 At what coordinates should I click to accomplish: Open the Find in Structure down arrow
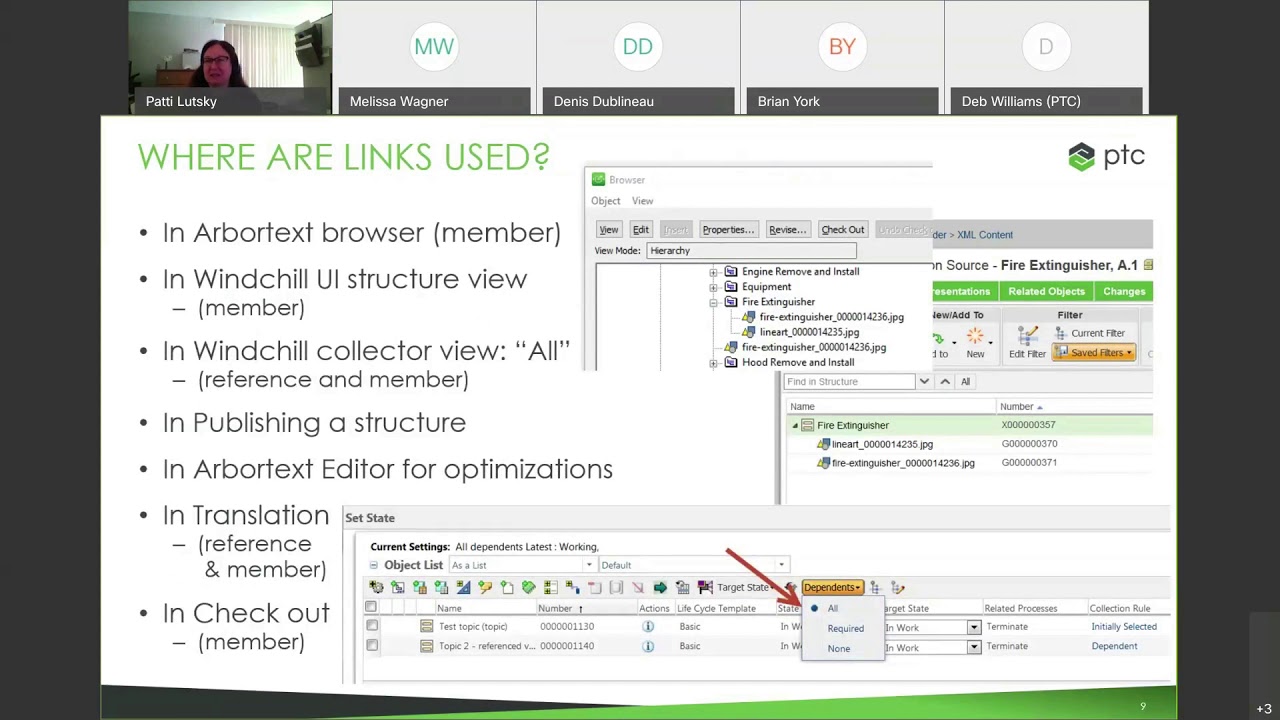[x=924, y=382]
